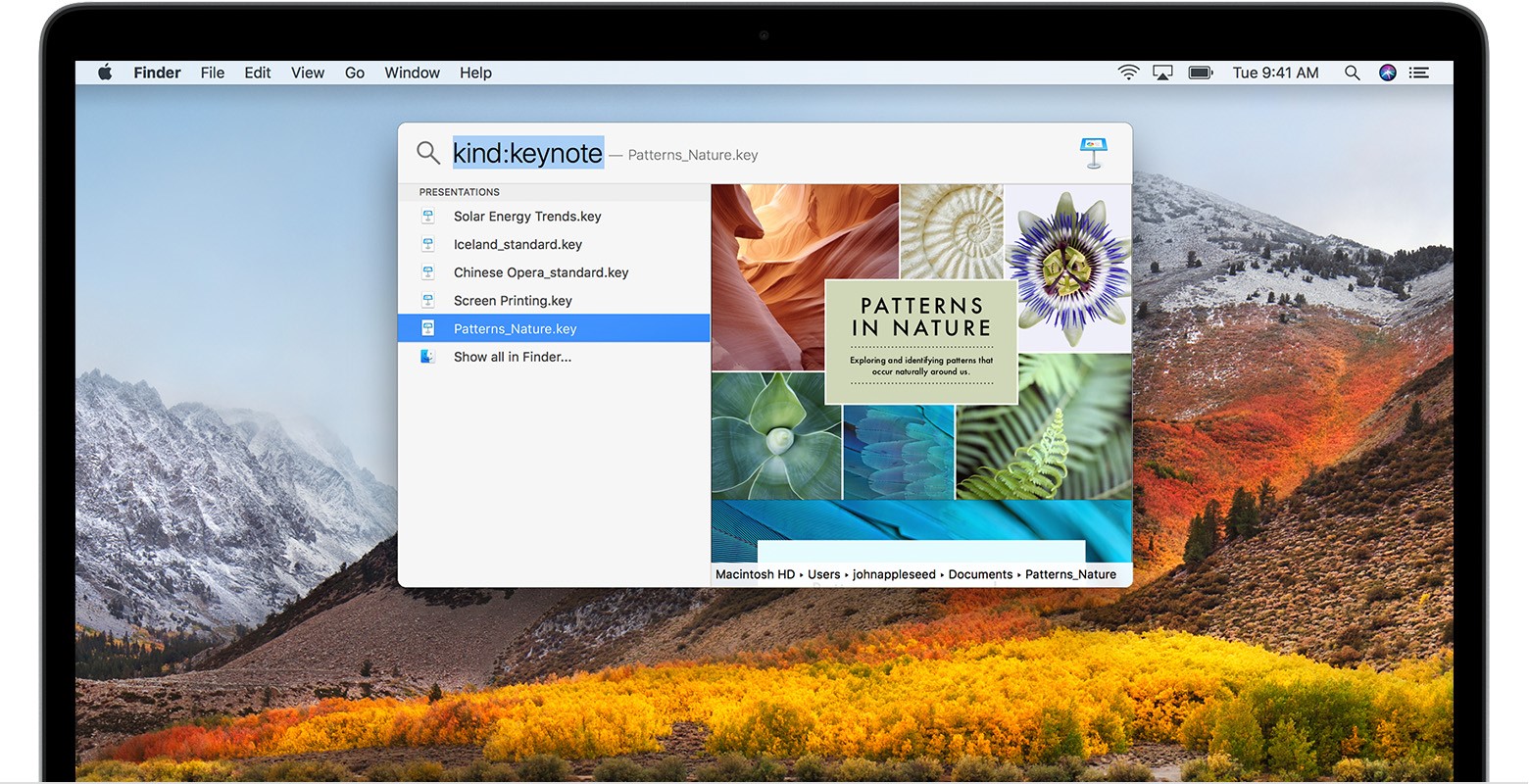Open the AirPlay display menu
Screen dimensions: 1529x784
point(1162,73)
